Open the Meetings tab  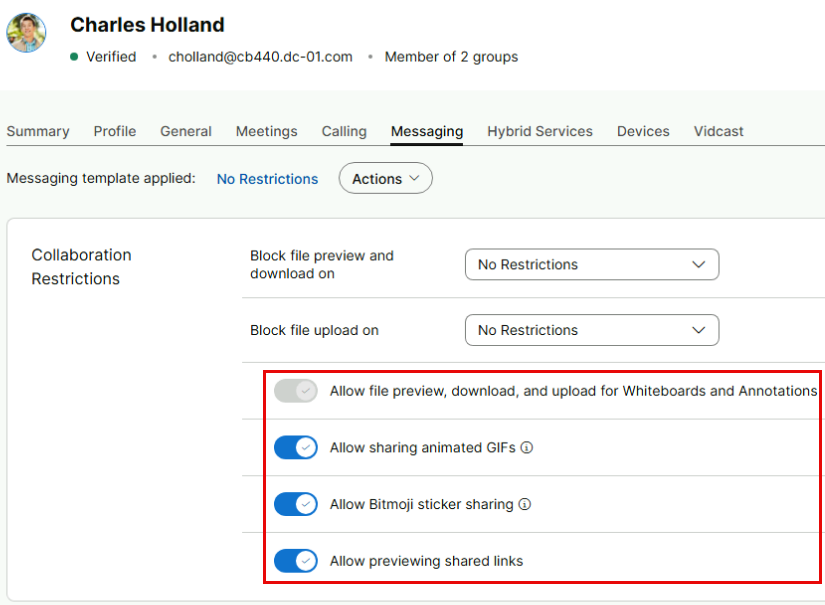266,131
